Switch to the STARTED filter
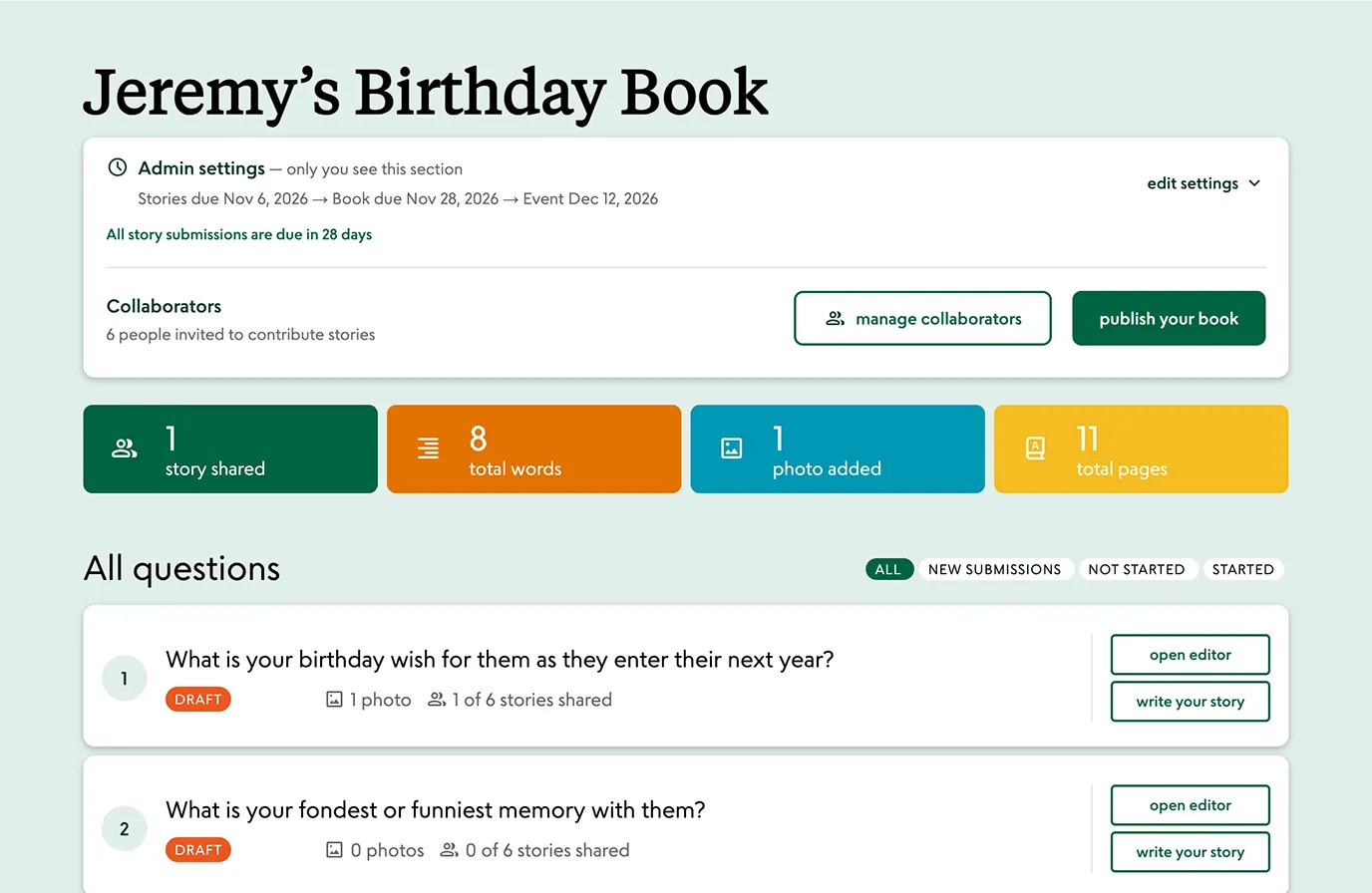 pos(1242,569)
